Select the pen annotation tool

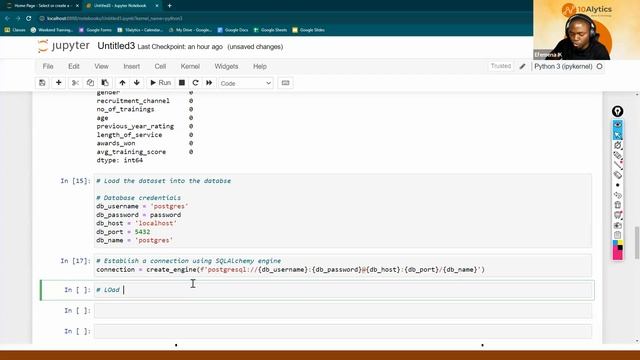click(618, 145)
